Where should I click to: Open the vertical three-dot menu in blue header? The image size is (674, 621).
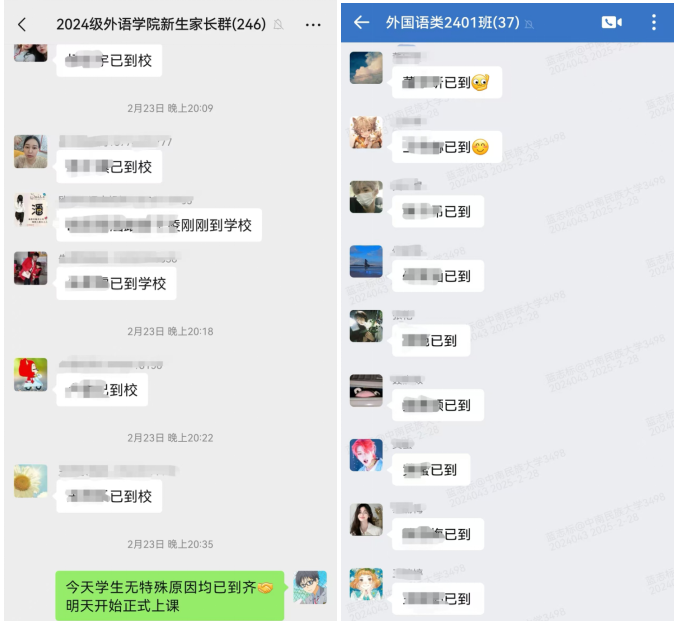click(654, 22)
